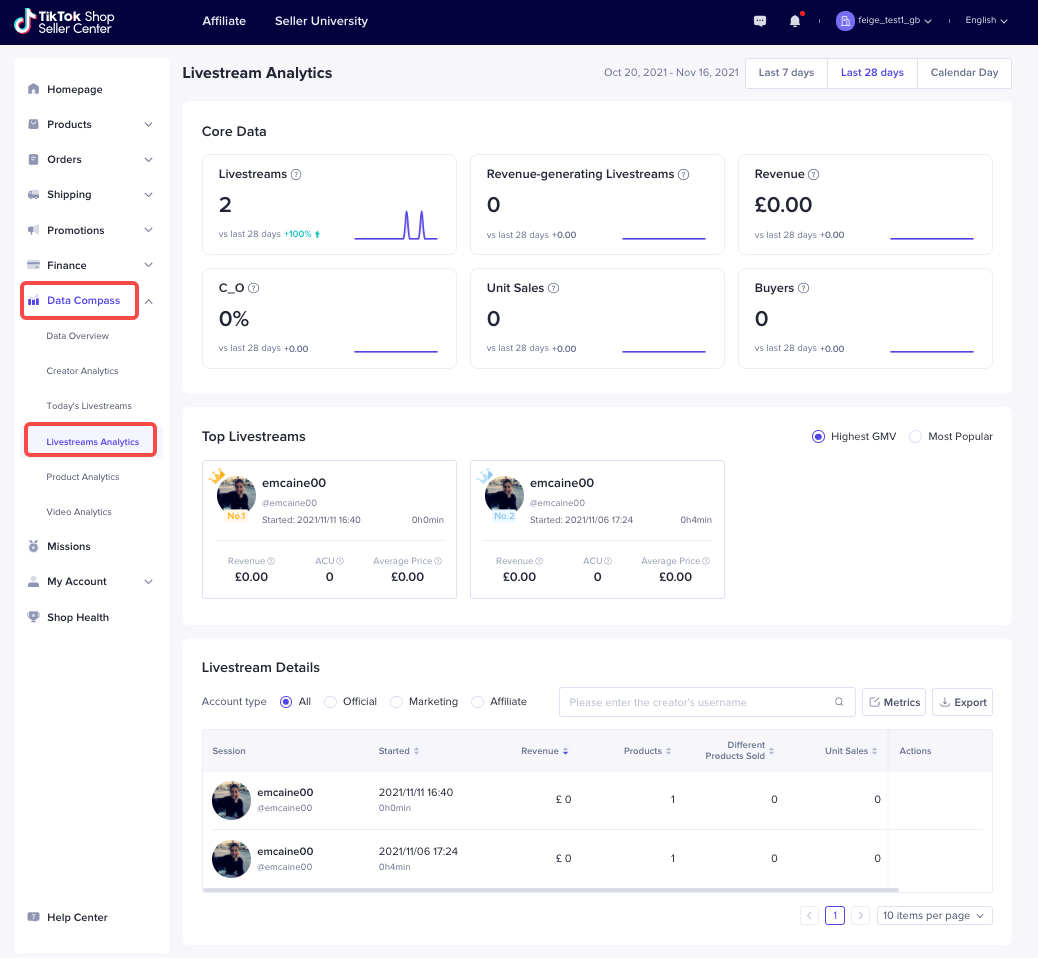
Task: Click the search magnifier icon
Action: (839, 702)
